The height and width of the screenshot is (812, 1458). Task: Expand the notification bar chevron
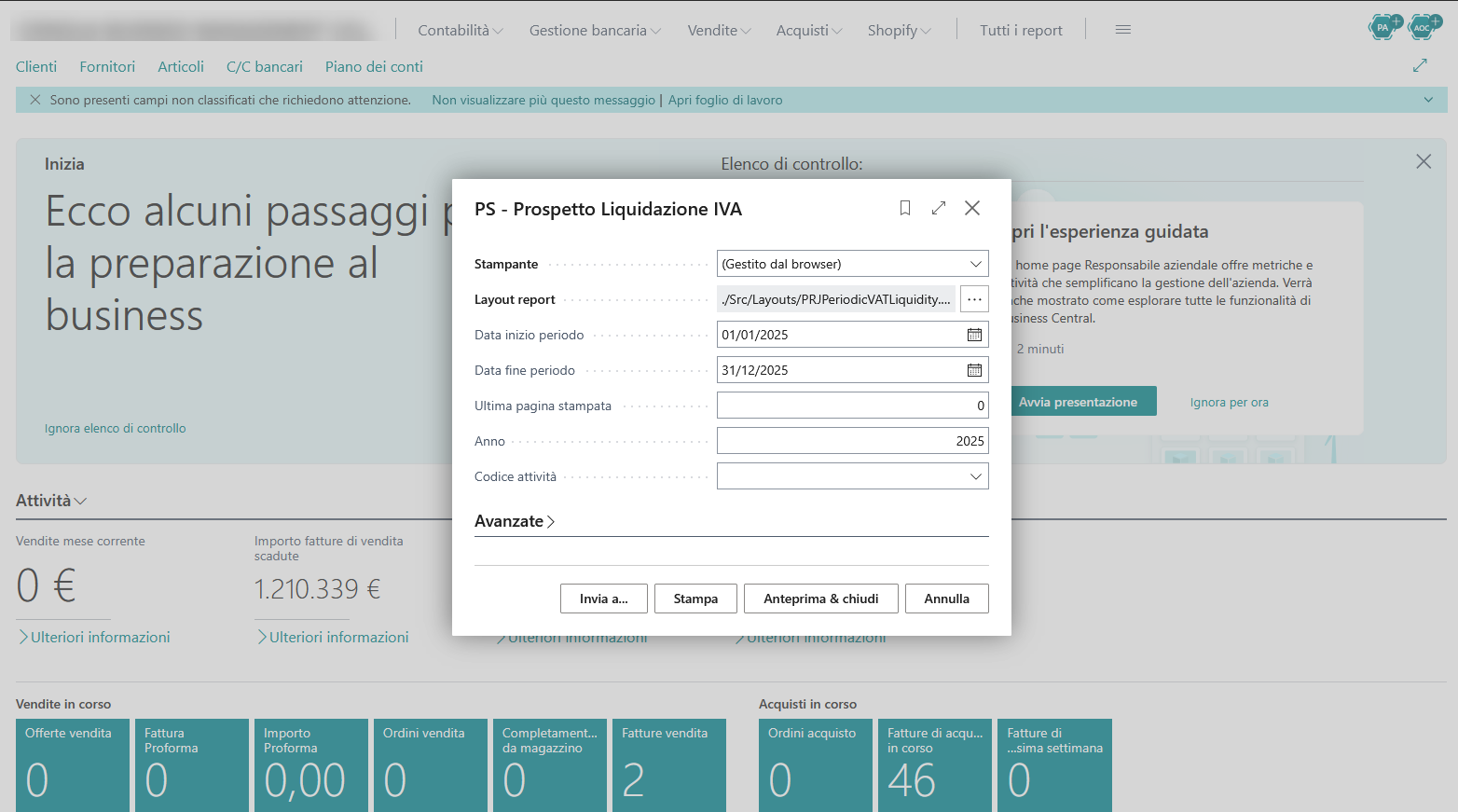[x=1428, y=100]
